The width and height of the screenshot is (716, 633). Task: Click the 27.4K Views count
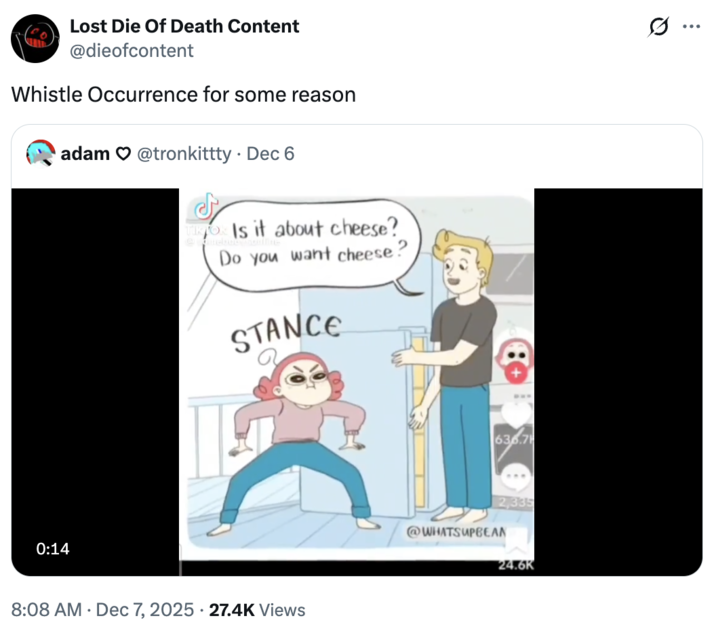(x=256, y=609)
